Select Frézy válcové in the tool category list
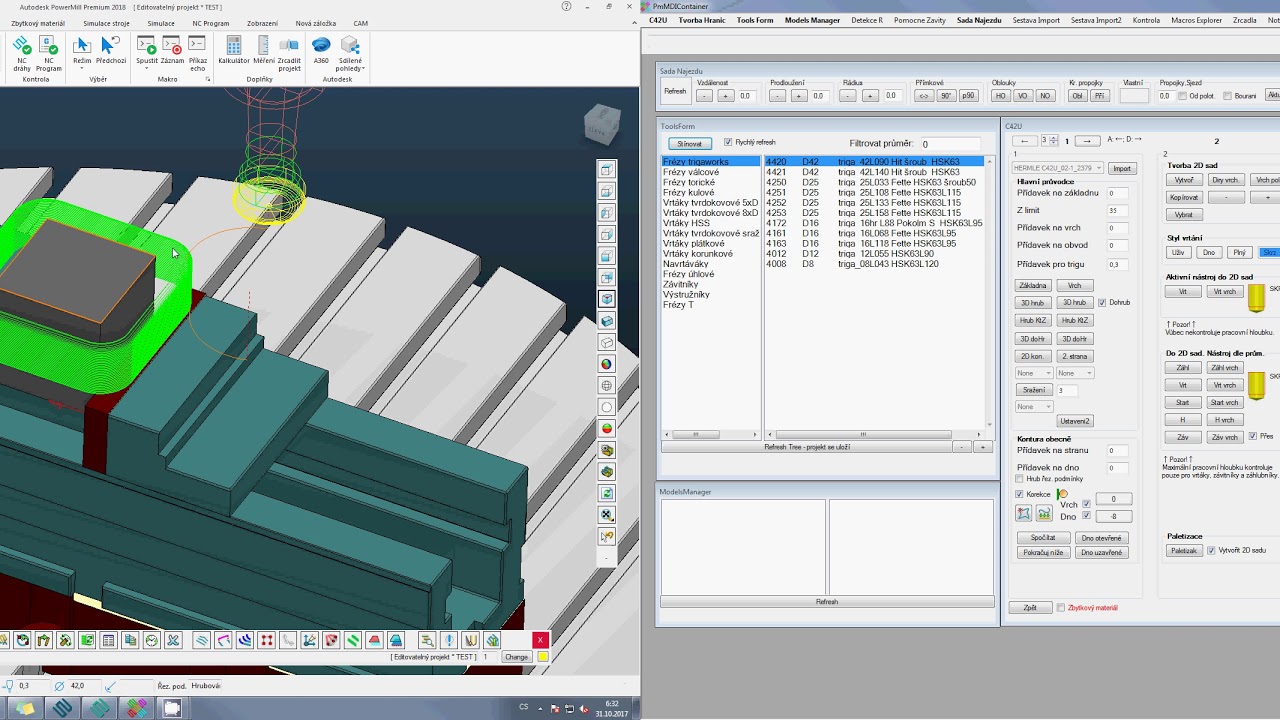The image size is (1280, 720). pyautogui.click(x=691, y=172)
